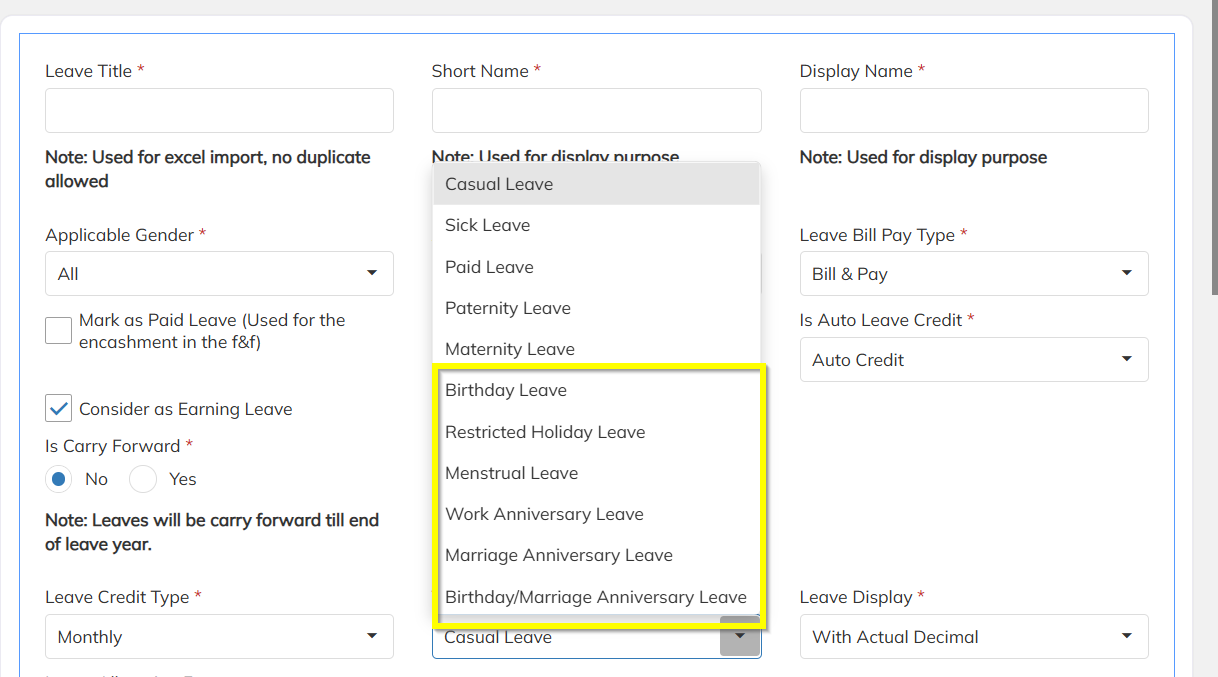Select Marriage Anniversary Leave option

pyautogui.click(x=559, y=555)
